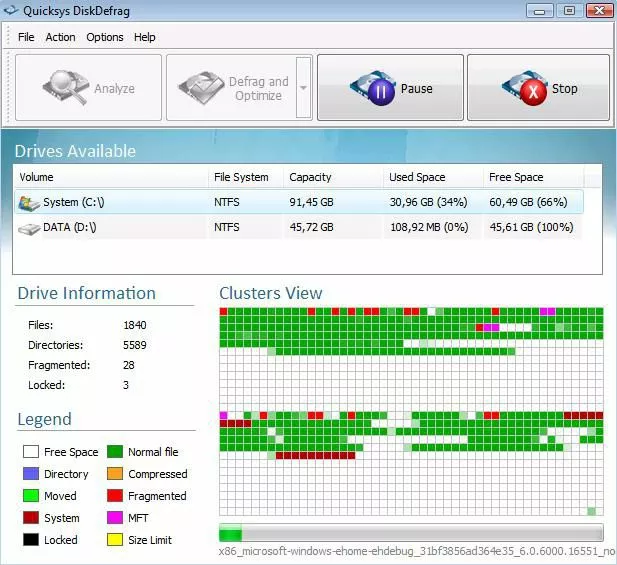Click the Fragmented count value 28
This screenshot has height=565, width=617.
[x=129, y=365]
